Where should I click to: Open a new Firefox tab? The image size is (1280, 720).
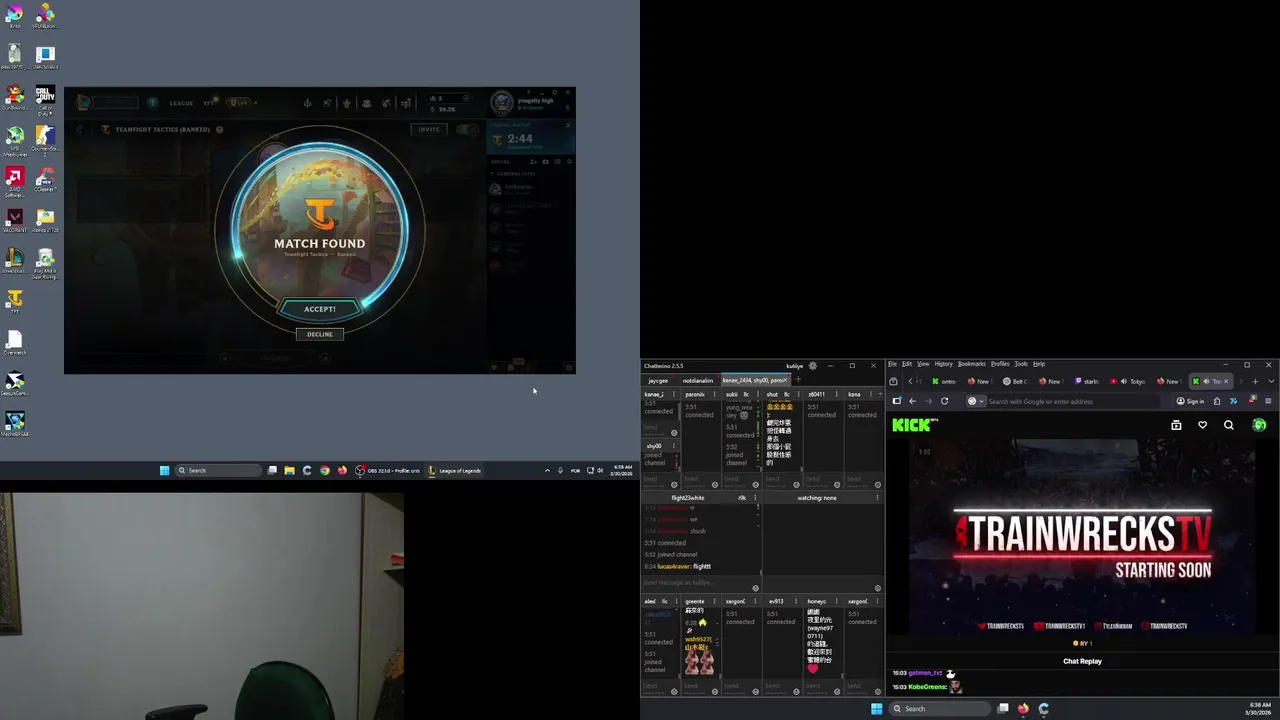pos(1255,381)
